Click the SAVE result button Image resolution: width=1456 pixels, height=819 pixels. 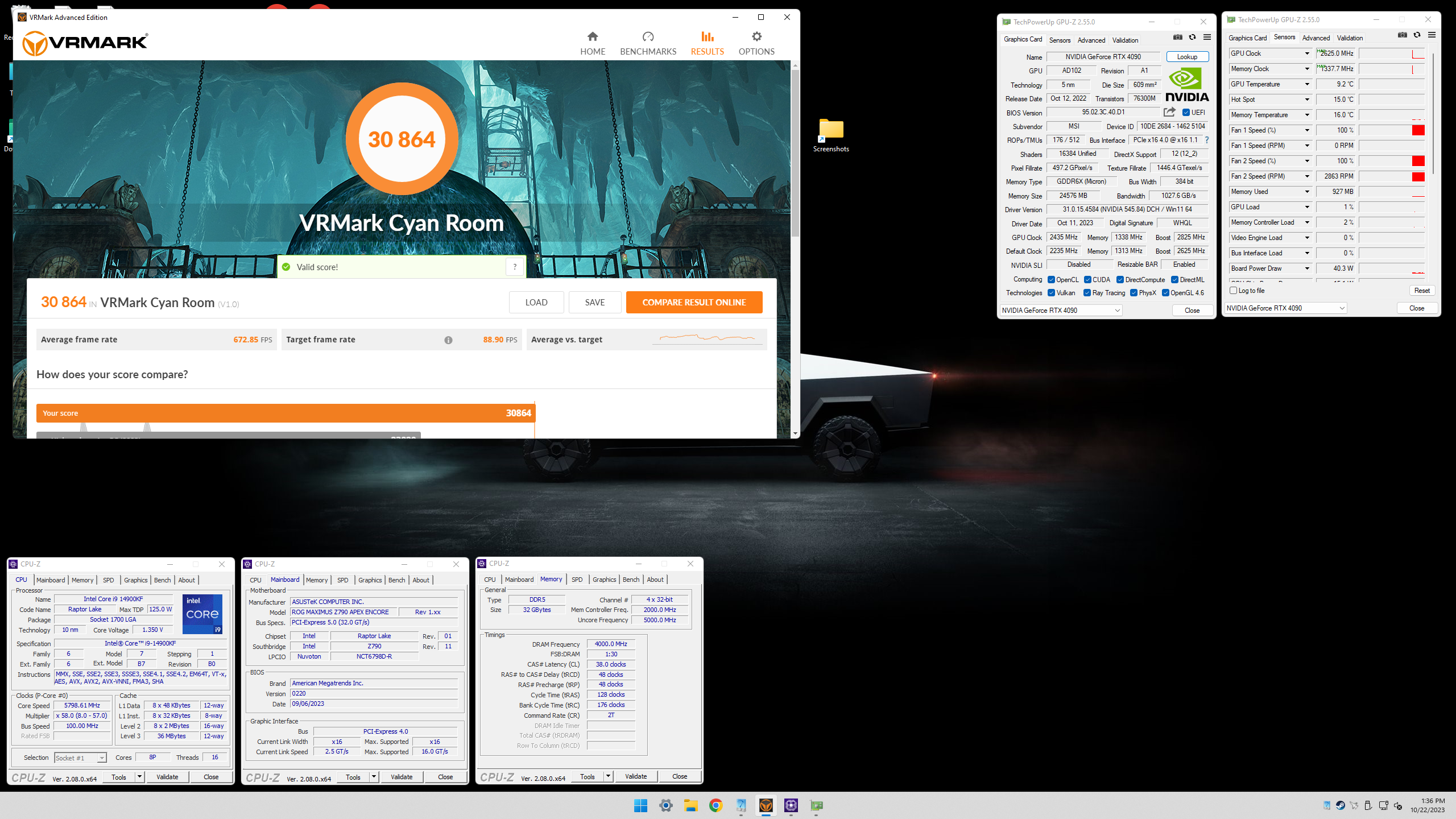click(595, 303)
